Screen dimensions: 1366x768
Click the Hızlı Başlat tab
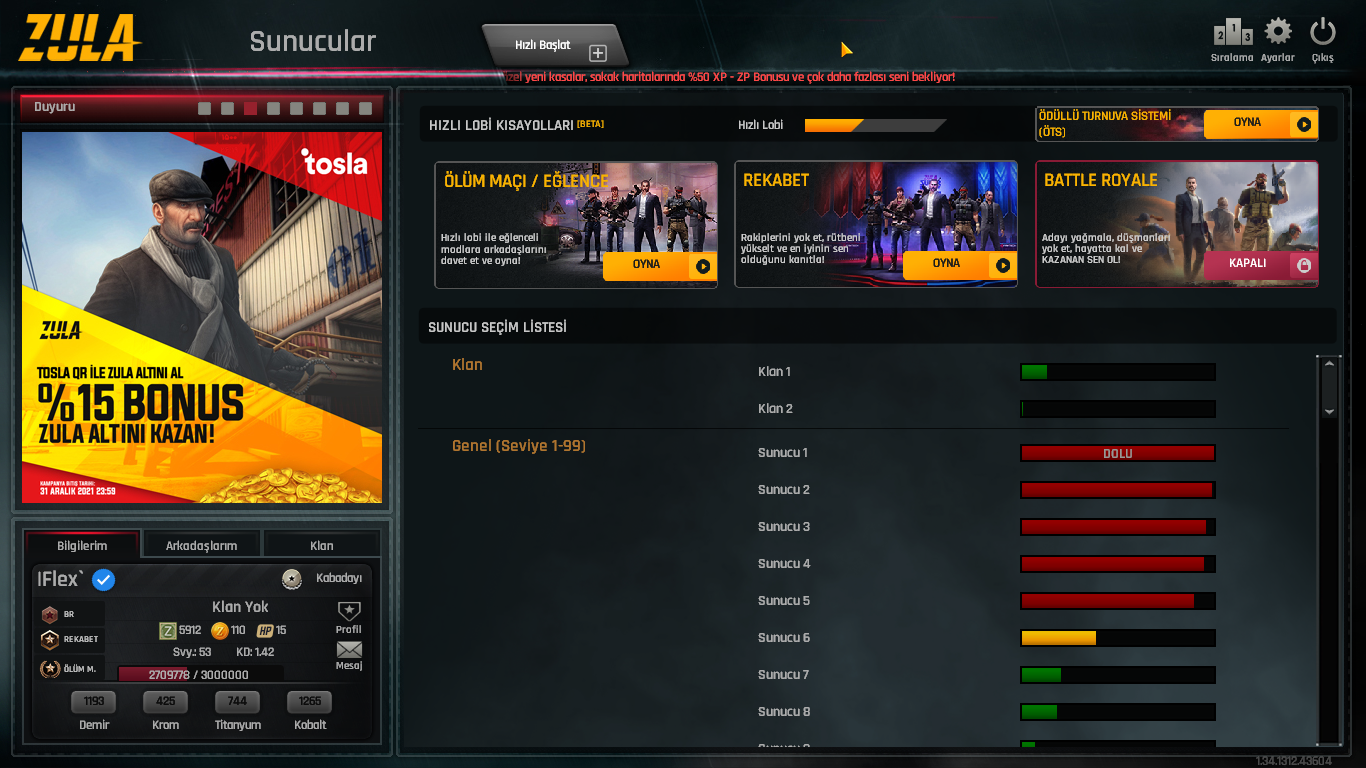click(x=556, y=47)
